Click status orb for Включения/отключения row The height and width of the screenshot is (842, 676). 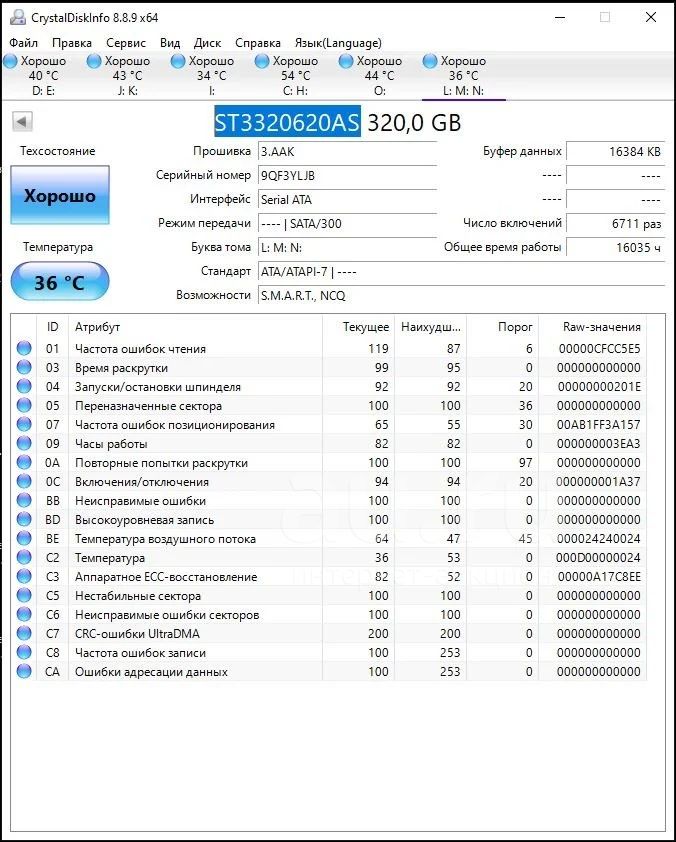coord(24,482)
